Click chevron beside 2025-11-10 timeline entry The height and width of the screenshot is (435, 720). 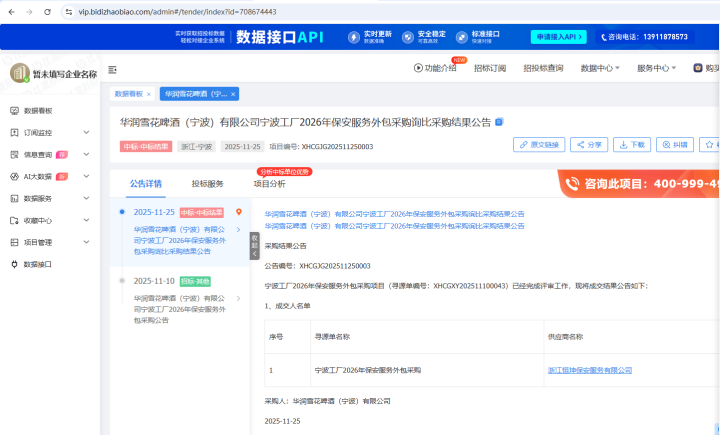coord(238,299)
